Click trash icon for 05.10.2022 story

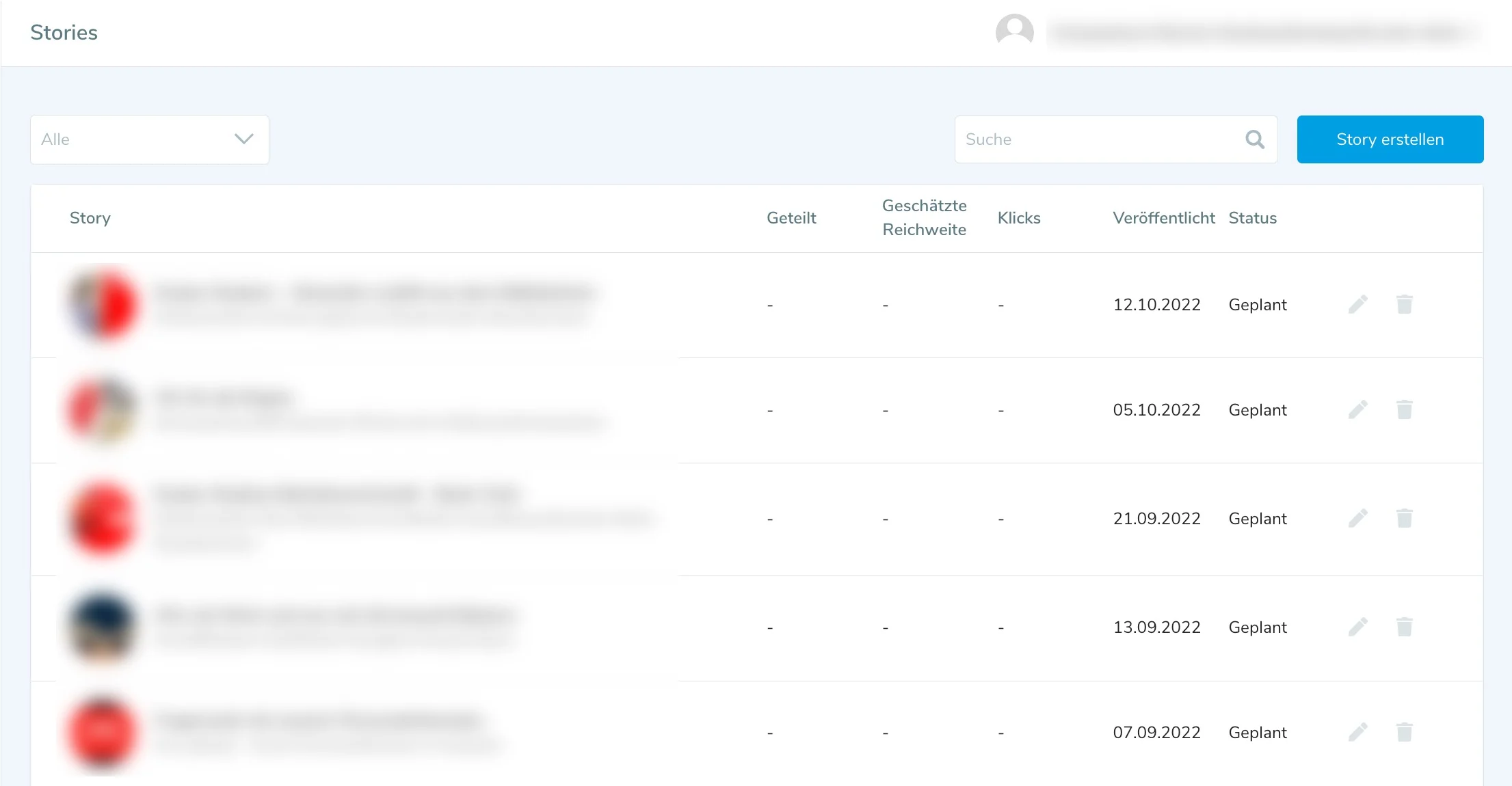tap(1404, 410)
